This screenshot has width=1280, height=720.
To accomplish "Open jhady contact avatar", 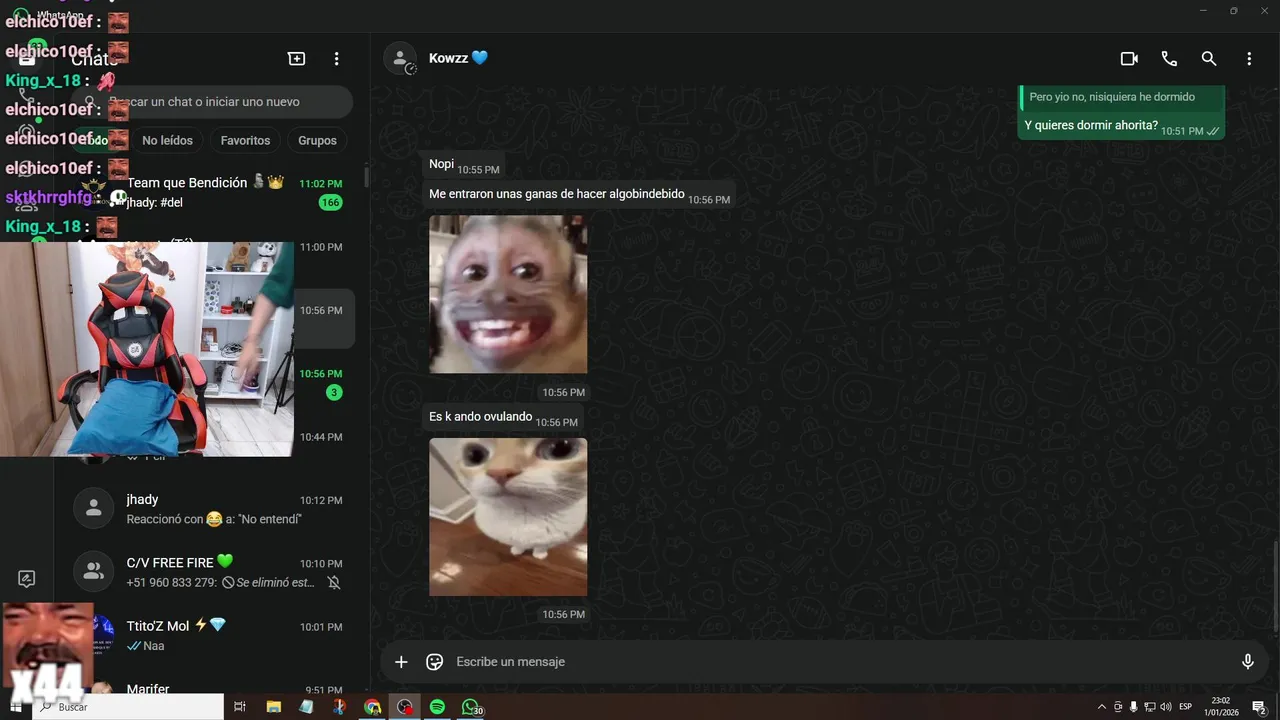I will pos(93,508).
